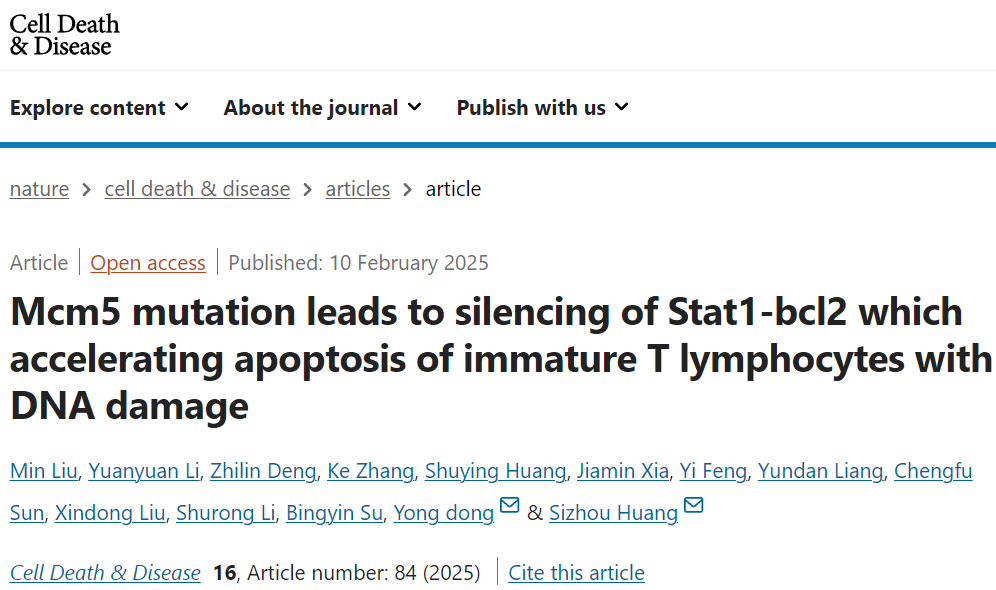The width and height of the screenshot is (996, 590).
Task: View author Xindong Liu link
Action: pyautogui.click(x=110, y=513)
